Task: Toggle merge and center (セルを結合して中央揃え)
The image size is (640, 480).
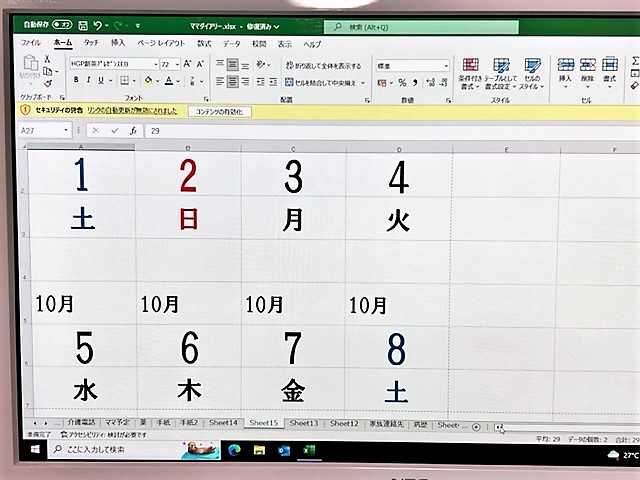Action: [x=320, y=82]
